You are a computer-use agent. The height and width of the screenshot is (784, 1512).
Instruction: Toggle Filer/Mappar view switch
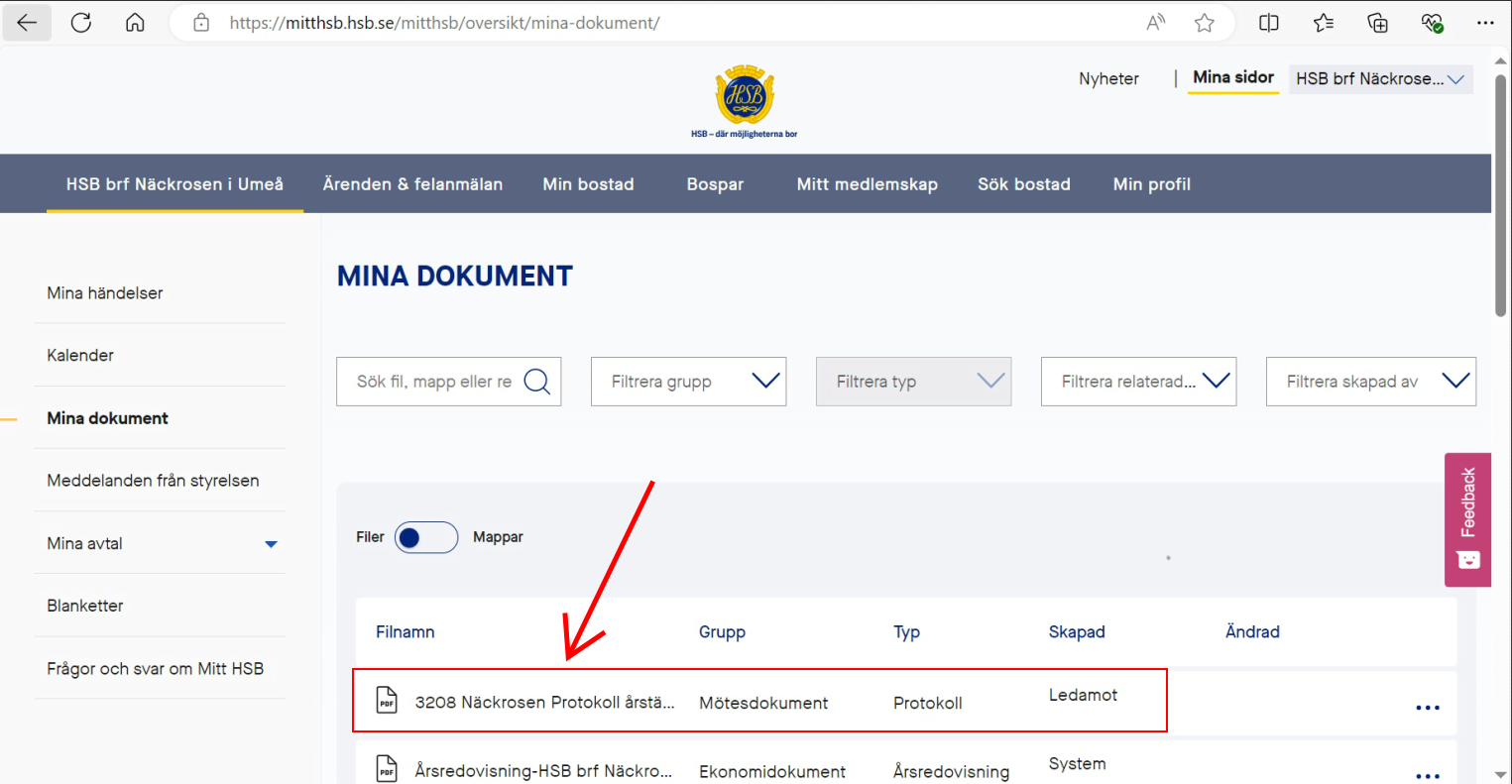coord(426,537)
